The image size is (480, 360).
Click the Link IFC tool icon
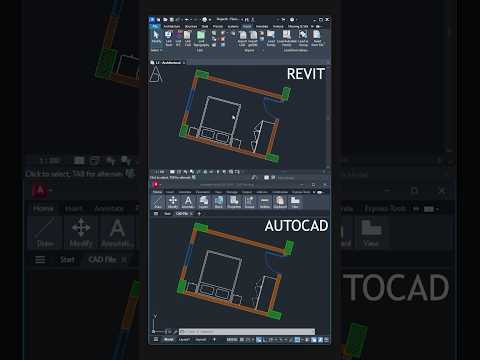click(178, 38)
